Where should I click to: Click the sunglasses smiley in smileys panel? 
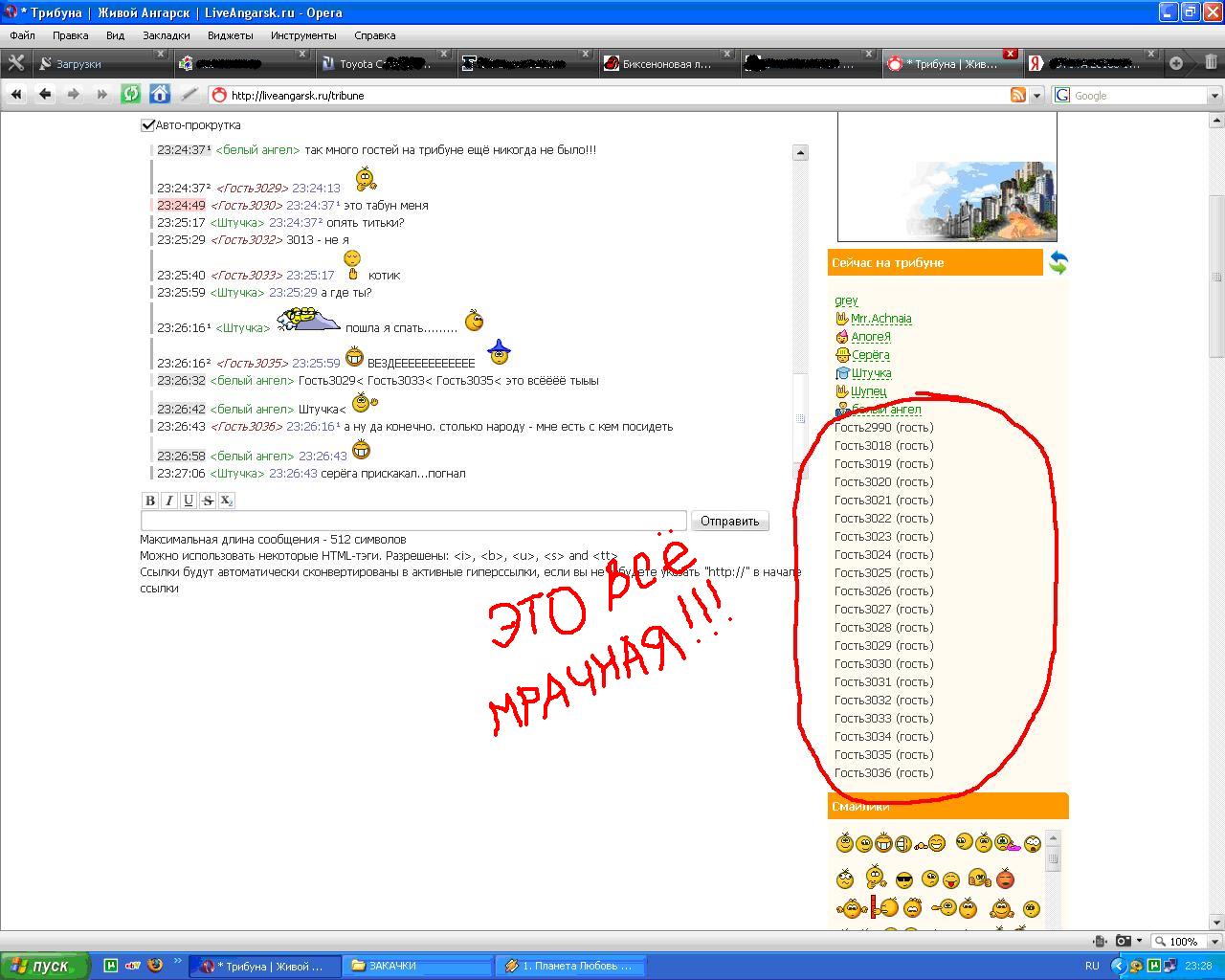click(904, 880)
